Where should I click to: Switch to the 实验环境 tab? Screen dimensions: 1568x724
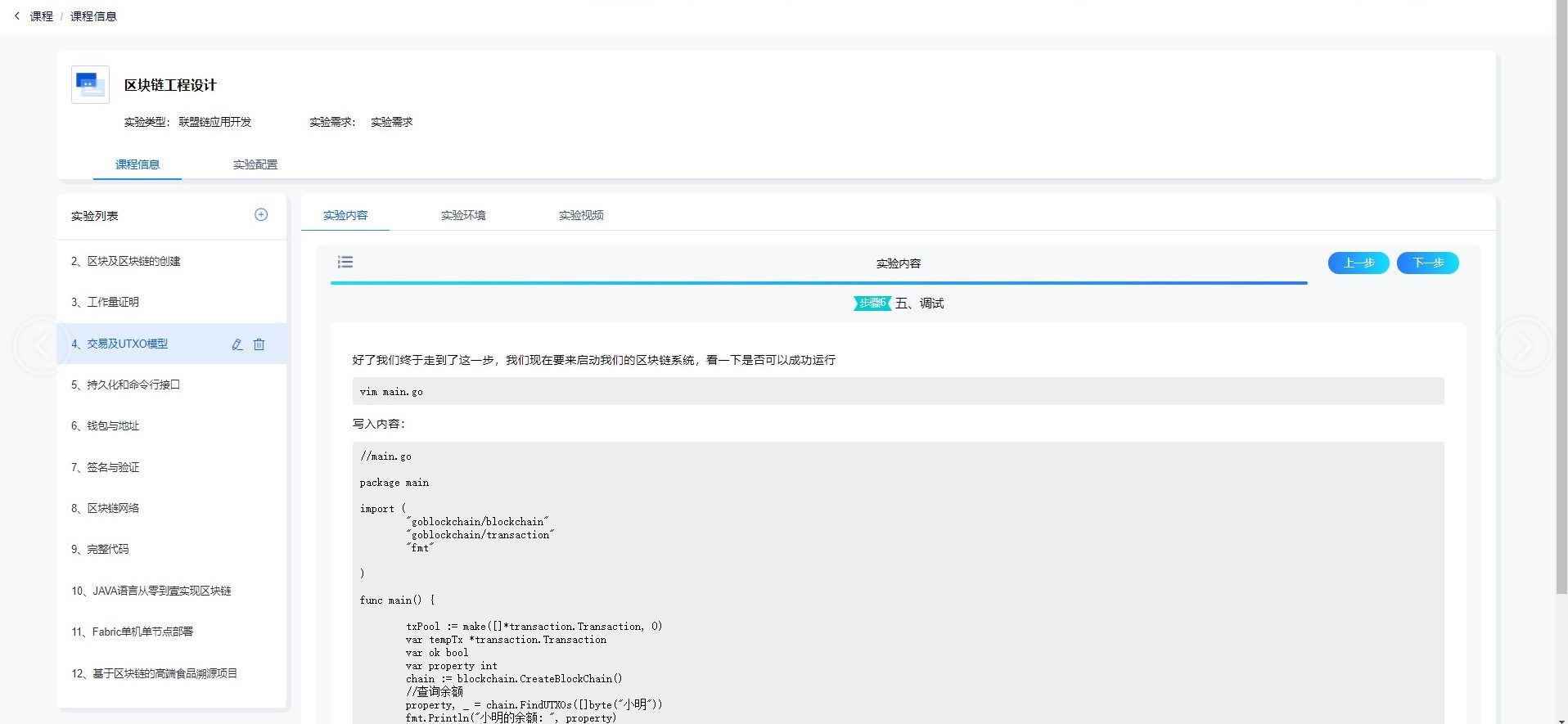(x=463, y=215)
